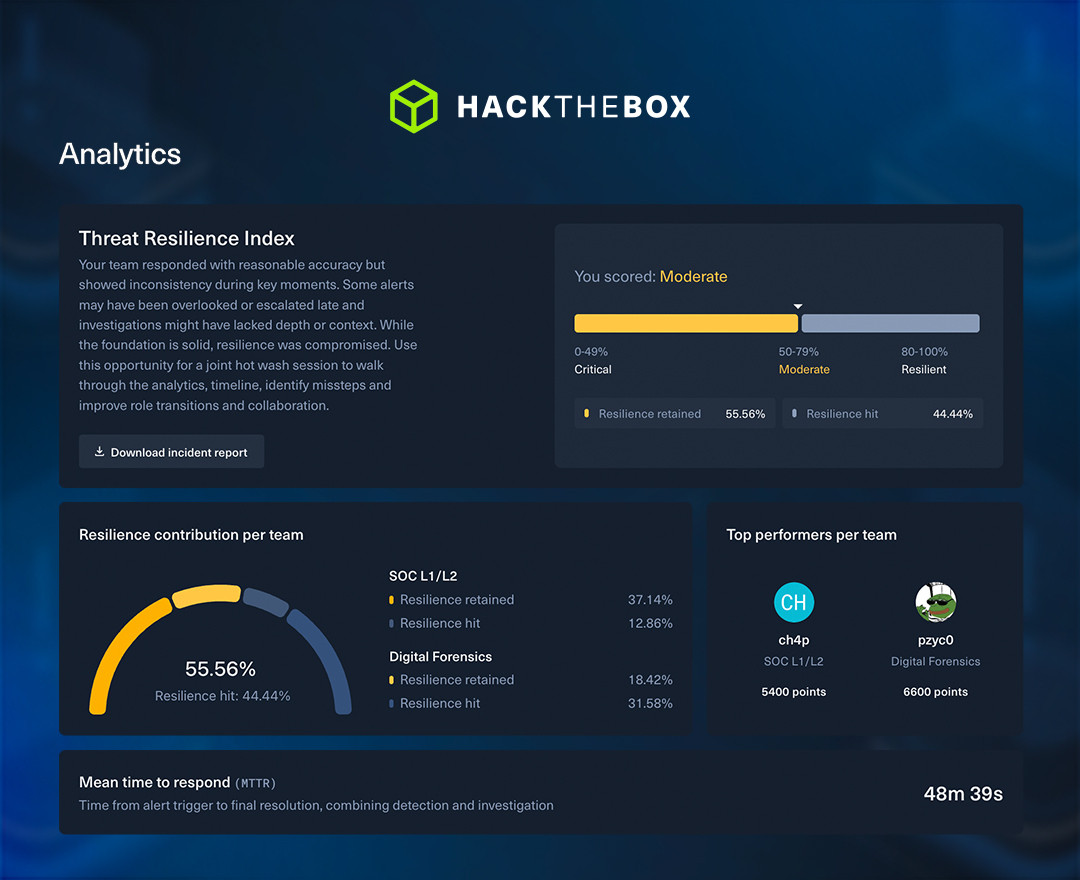Click the Hack The Box cube logo

click(414, 106)
